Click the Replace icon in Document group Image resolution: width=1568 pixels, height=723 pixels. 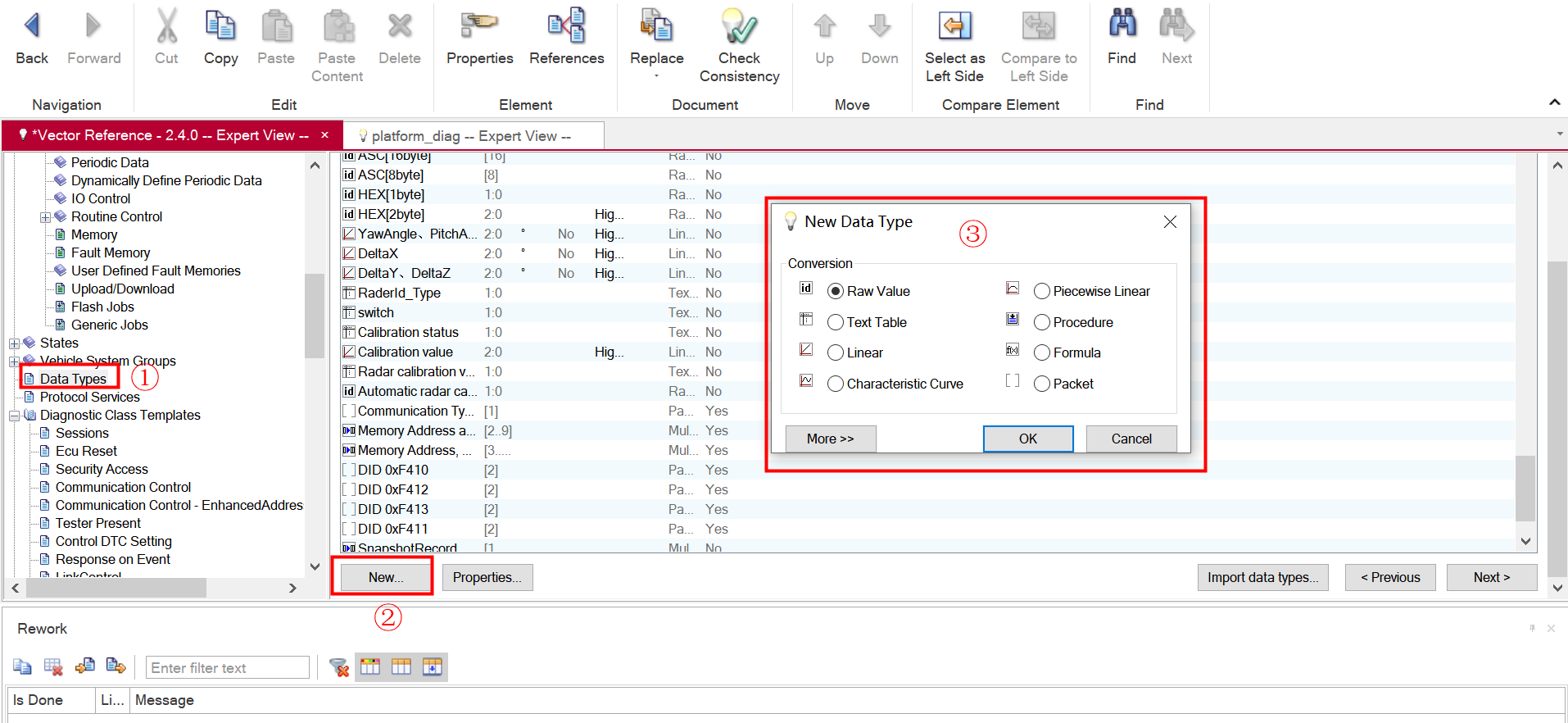(656, 25)
